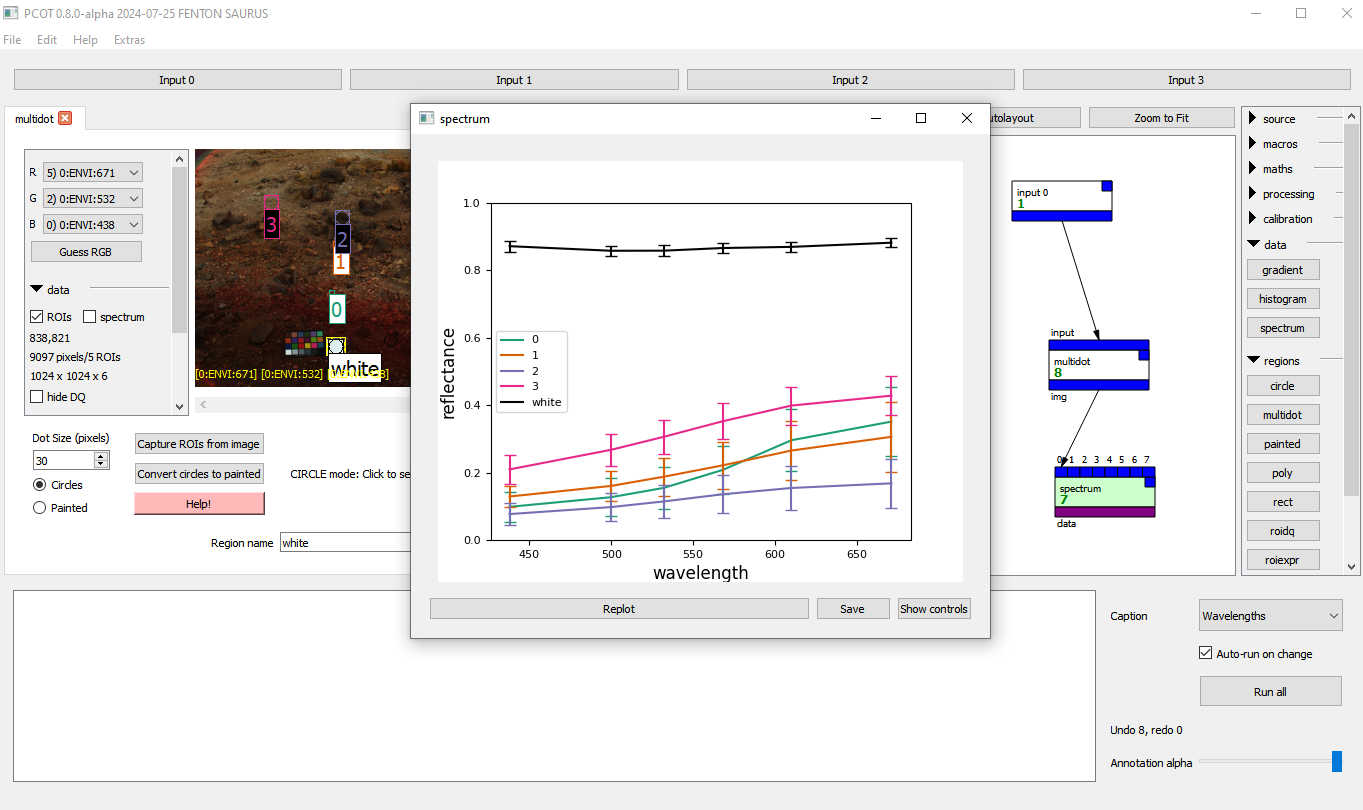The width and height of the screenshot is (1363, 810).
Task: Expand the source palette section
Action: click(x=1253, y=119)
